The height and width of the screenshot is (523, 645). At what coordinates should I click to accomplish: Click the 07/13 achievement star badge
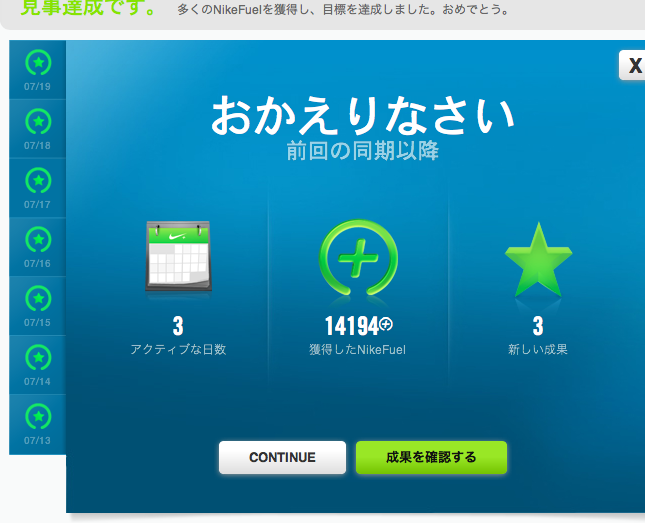[x=37, y=416]
